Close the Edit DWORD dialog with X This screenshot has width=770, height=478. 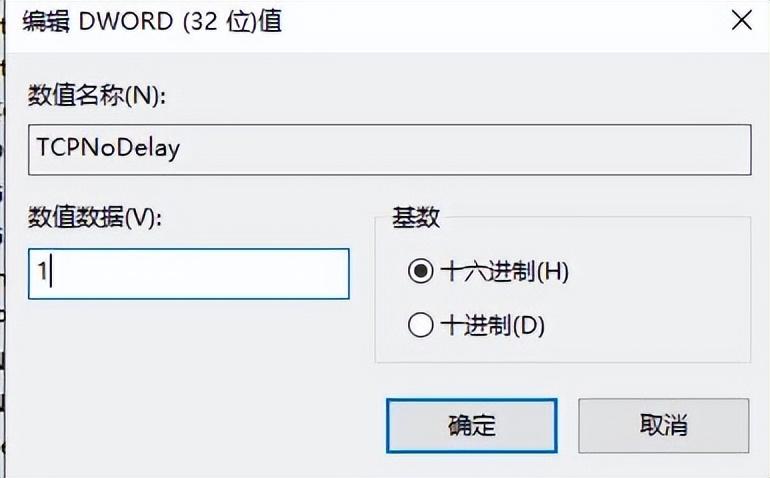pos(741,20)
